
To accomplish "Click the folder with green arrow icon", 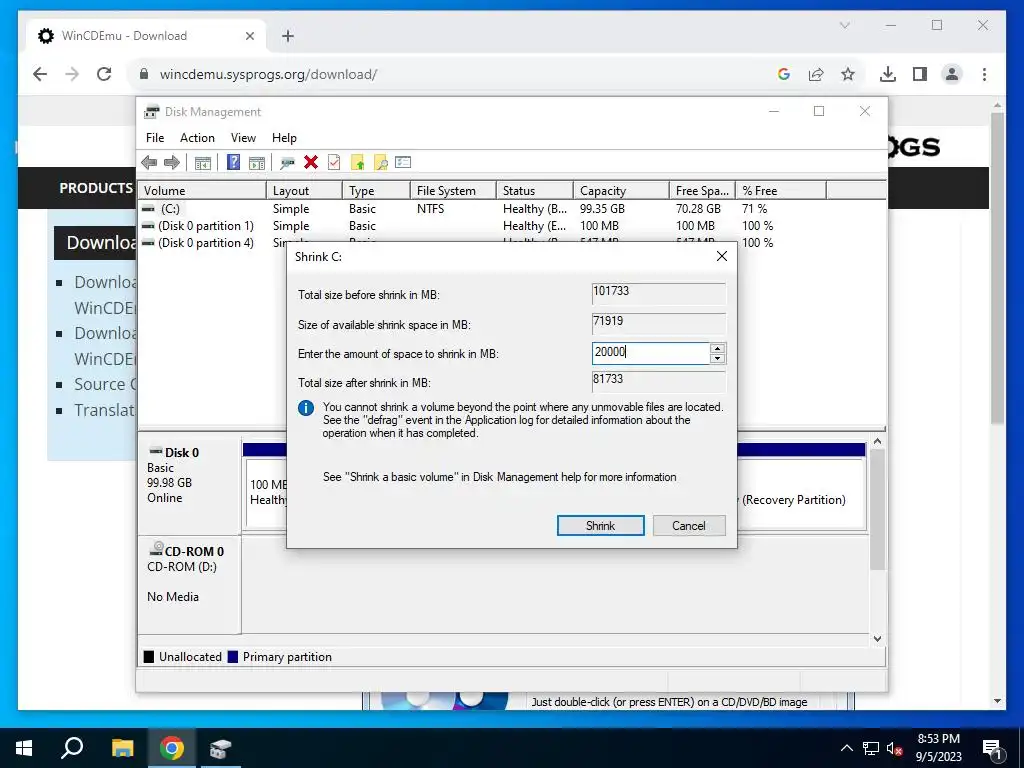I will pyautogui.click(x=357, y=163).
